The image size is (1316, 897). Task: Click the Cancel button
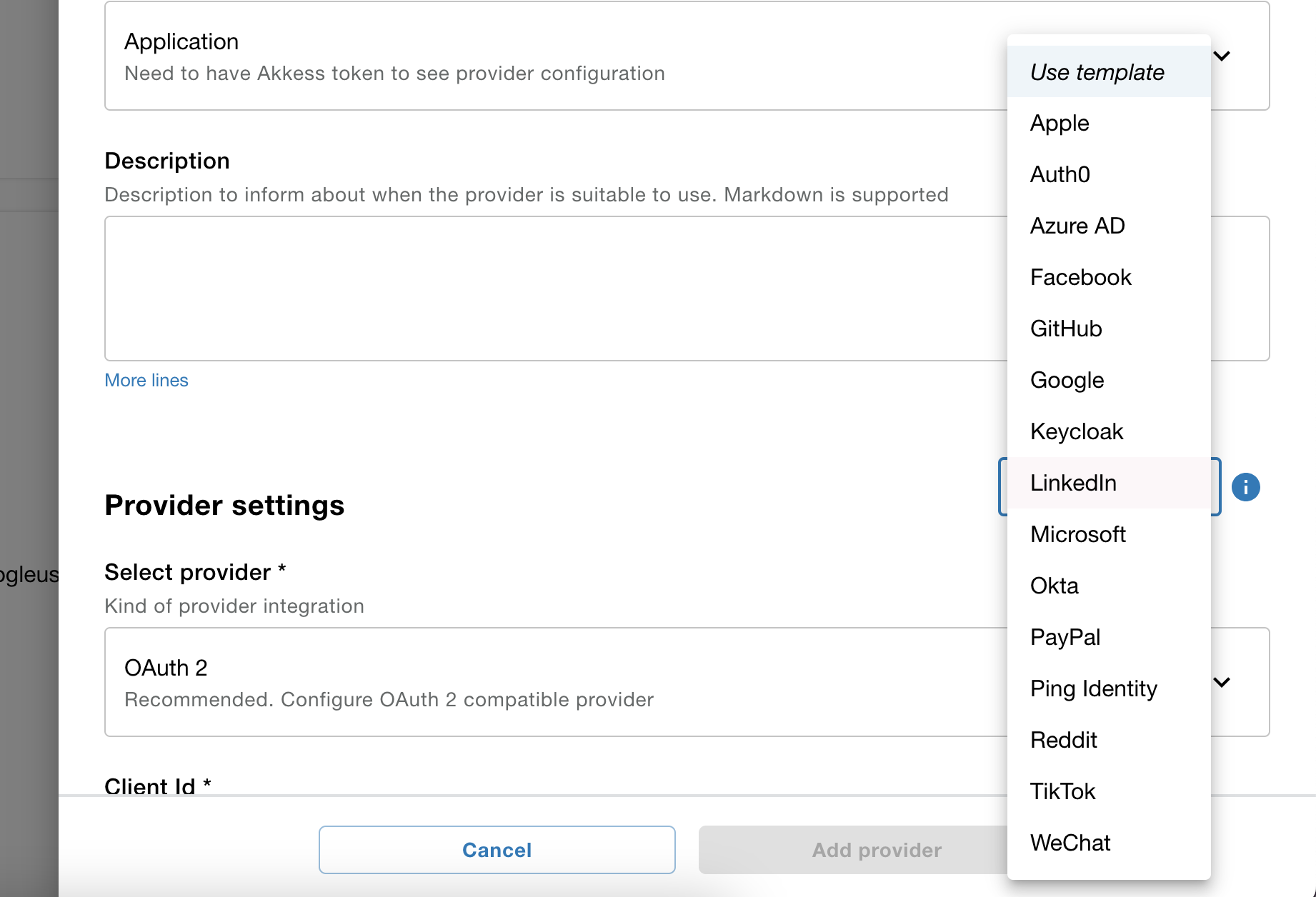(497, 850)
